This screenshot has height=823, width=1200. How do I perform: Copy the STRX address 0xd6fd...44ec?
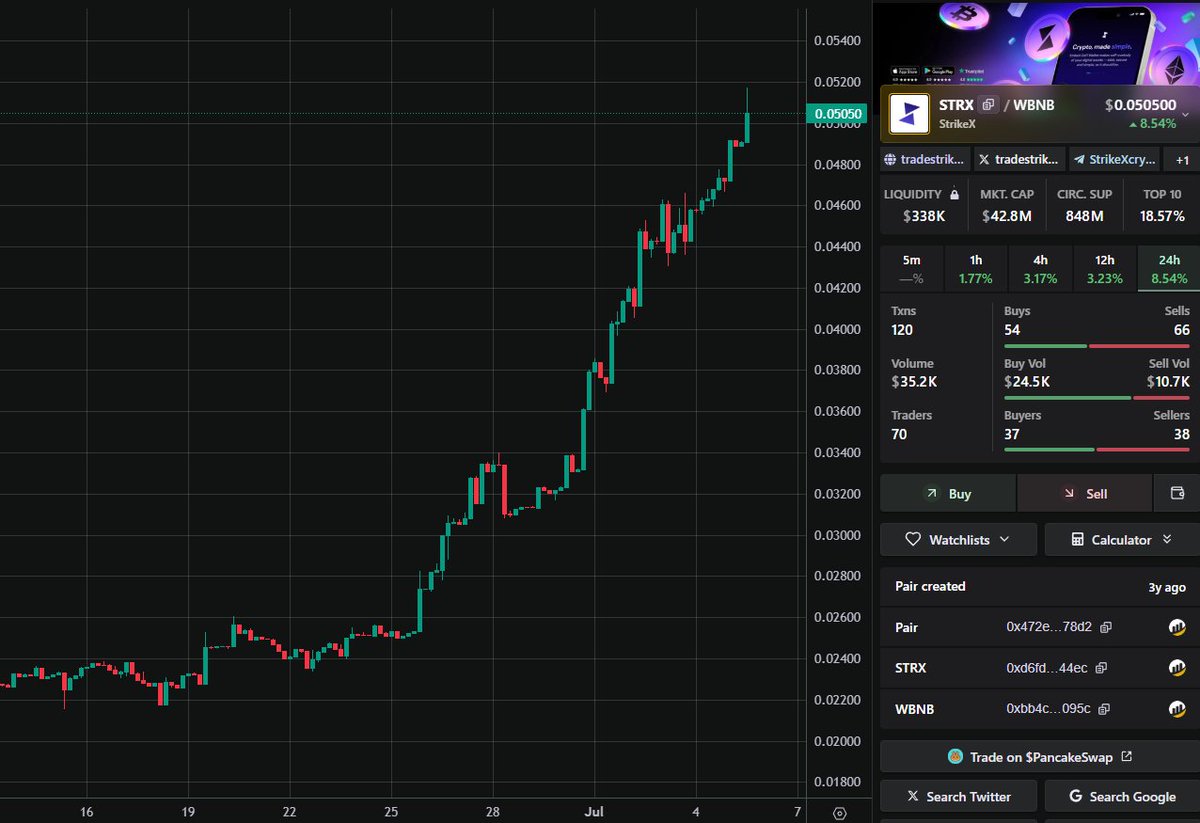(x=1101, y=668)
